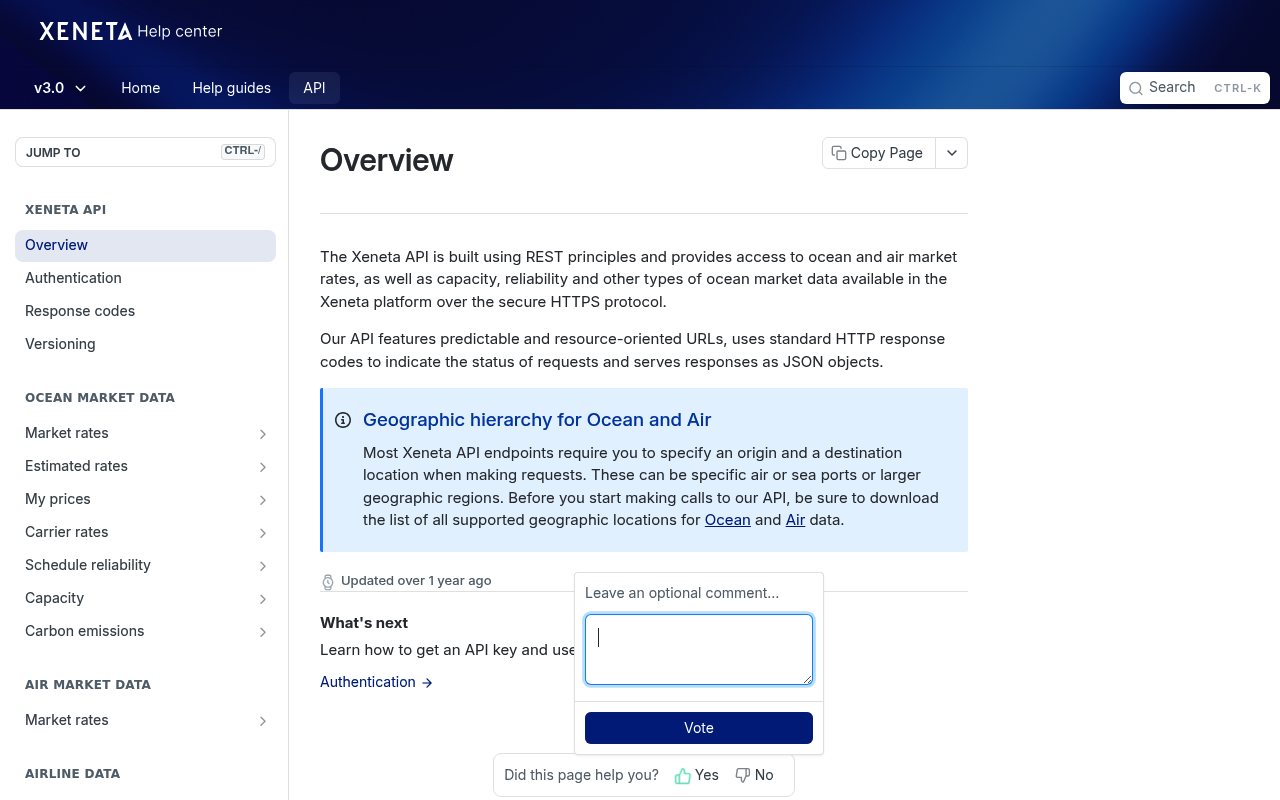Click the arrow next to Authentication link

point(427,682)
